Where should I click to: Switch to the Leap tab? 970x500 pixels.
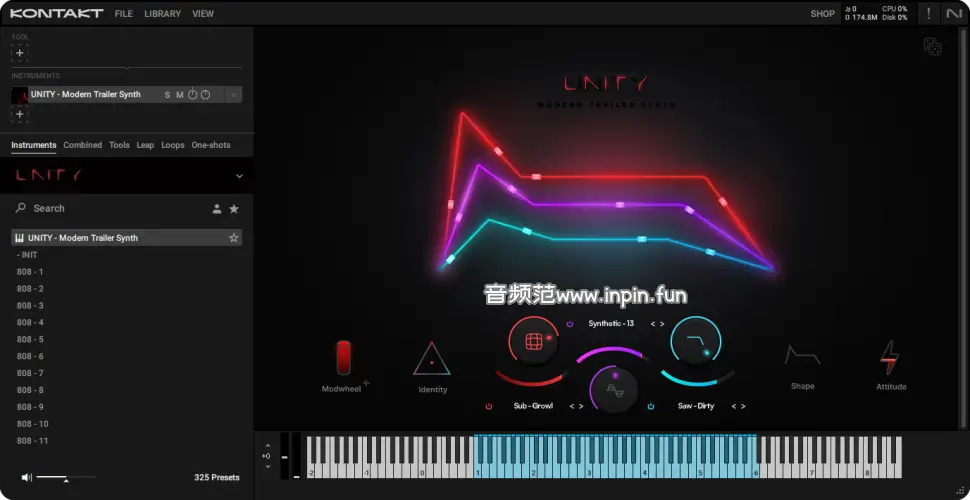145,145
